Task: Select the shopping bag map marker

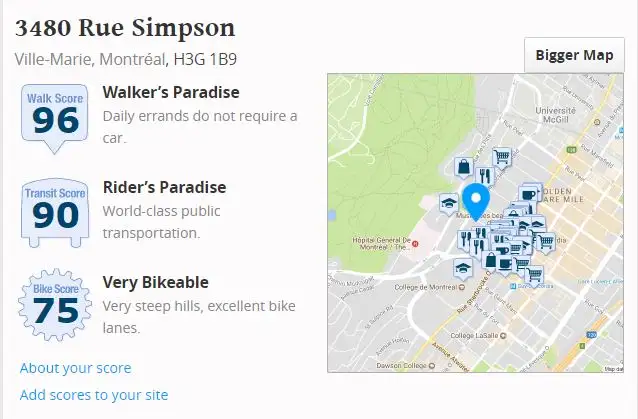Action: click(x=462, y=166)
